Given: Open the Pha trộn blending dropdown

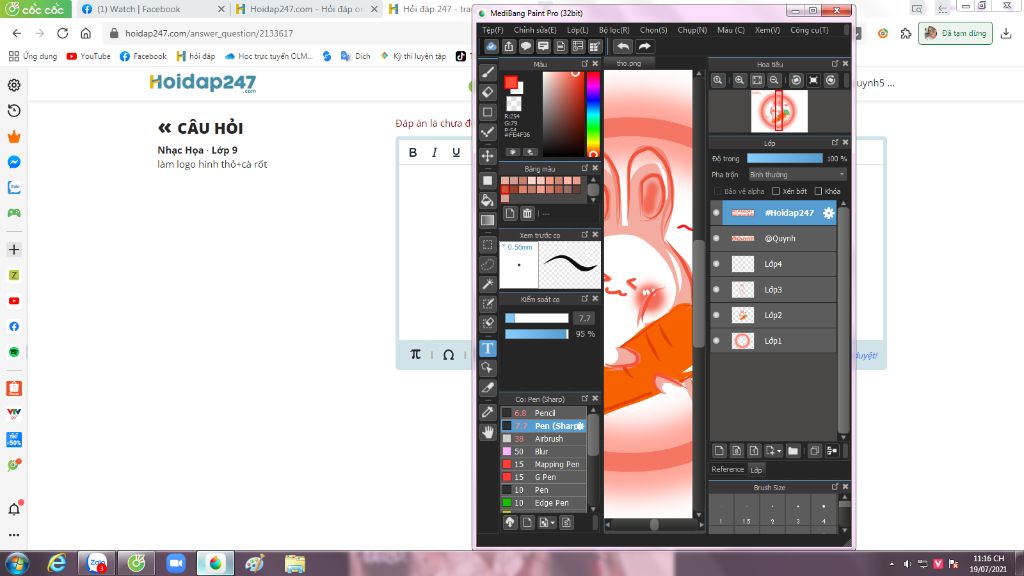Looking at the screenshot, I should point(797,174).
